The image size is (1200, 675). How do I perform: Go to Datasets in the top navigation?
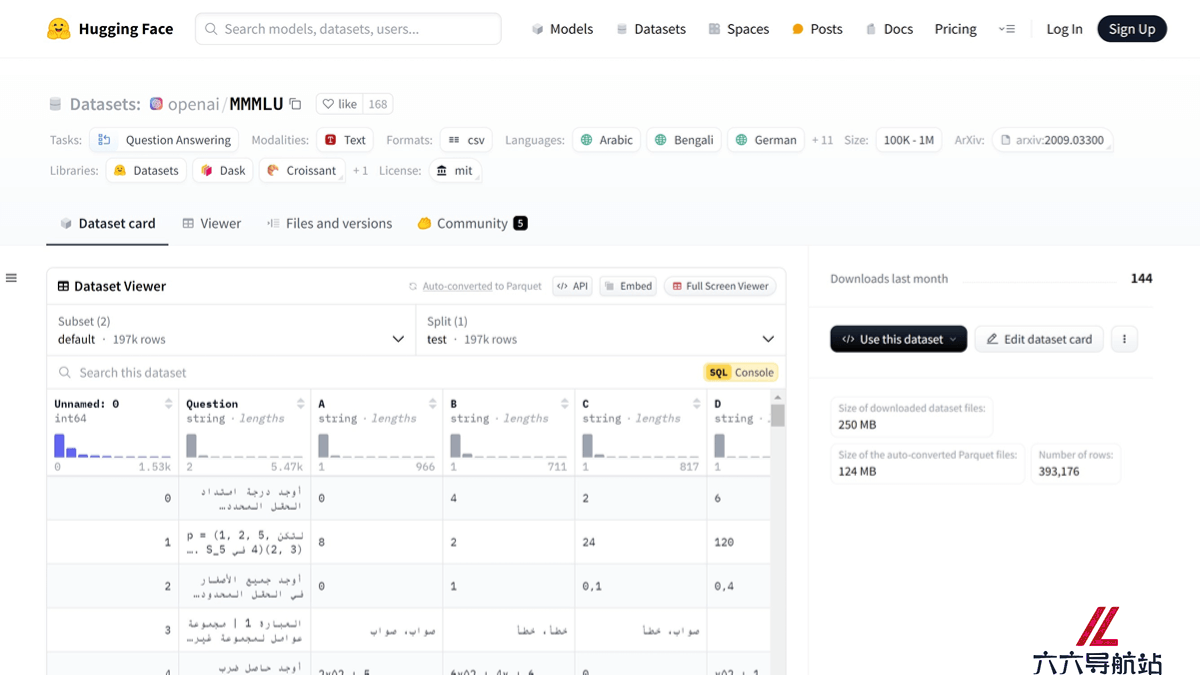pyautogui.click(x=651, y=29)
